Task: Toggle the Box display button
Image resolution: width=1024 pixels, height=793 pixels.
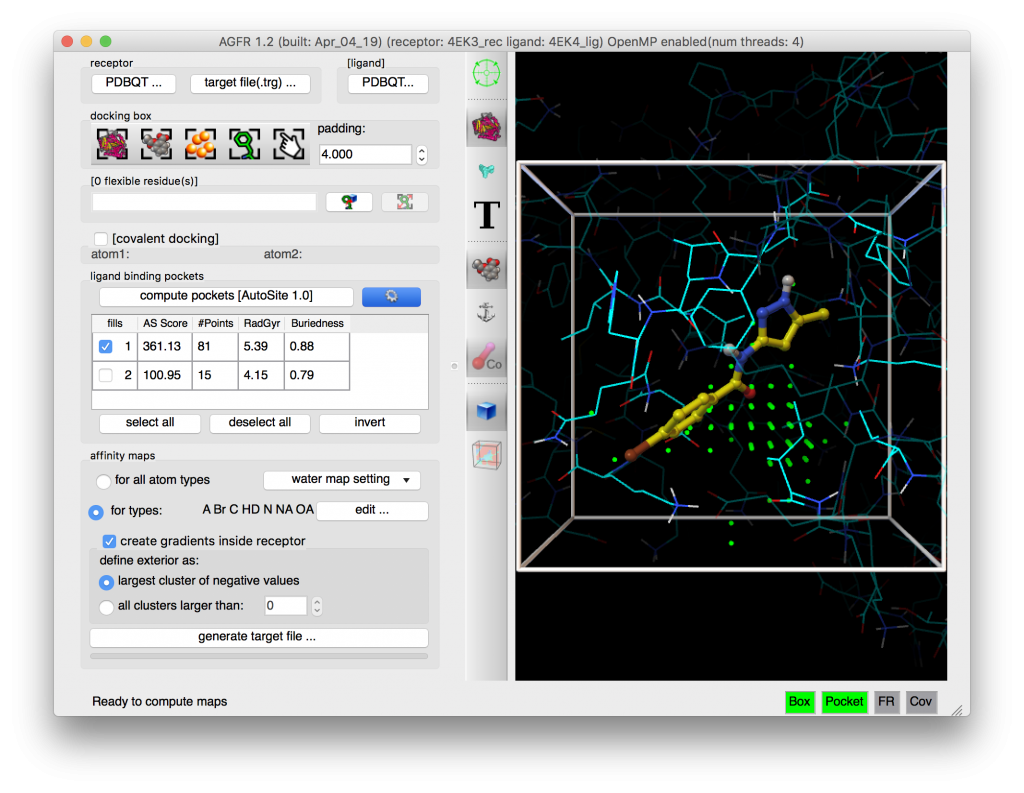Action: 800,702
